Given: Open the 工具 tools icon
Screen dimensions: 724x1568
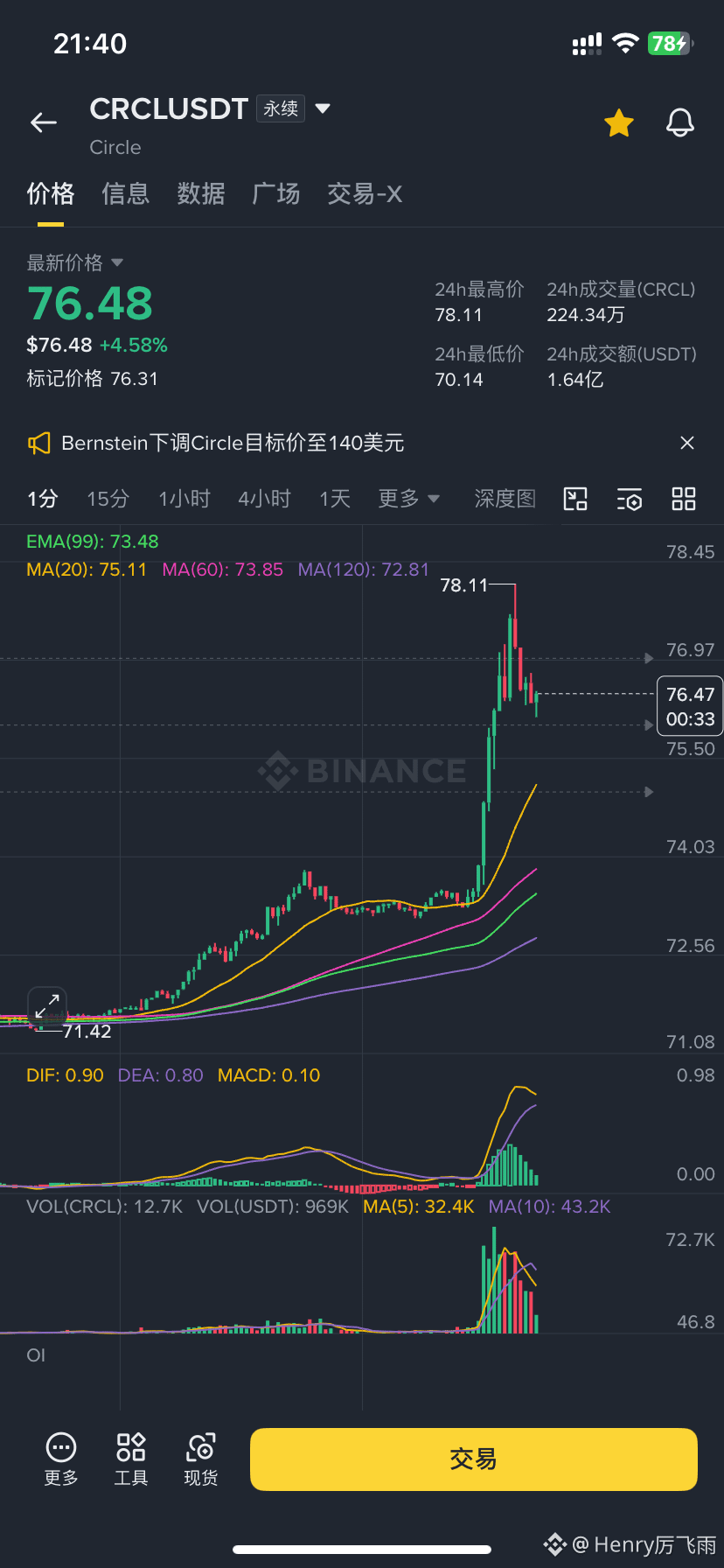Looking at the screenshot, I should (x=131, y=1459).
